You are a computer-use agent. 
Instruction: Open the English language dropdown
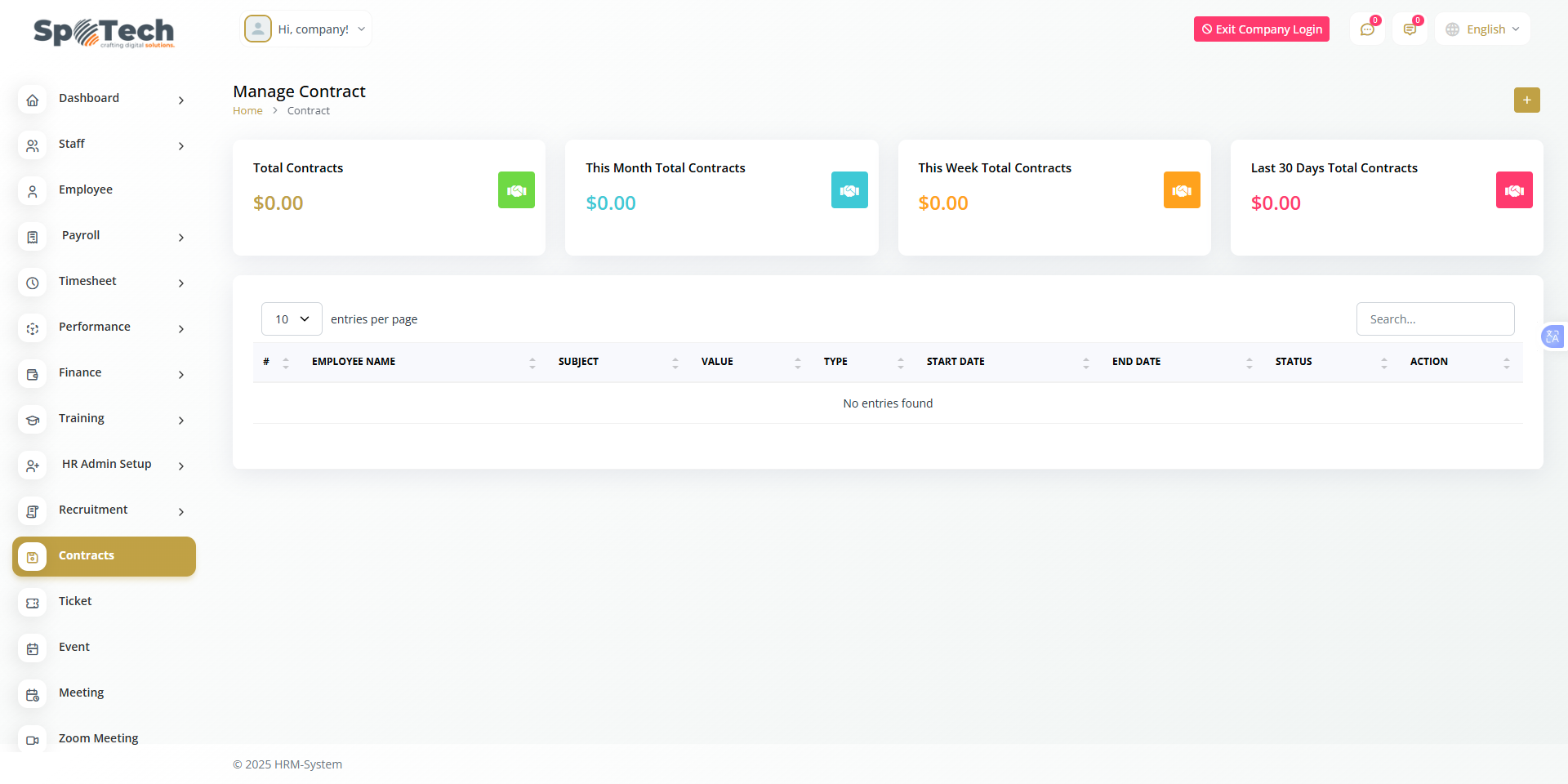pos(1482,29)
